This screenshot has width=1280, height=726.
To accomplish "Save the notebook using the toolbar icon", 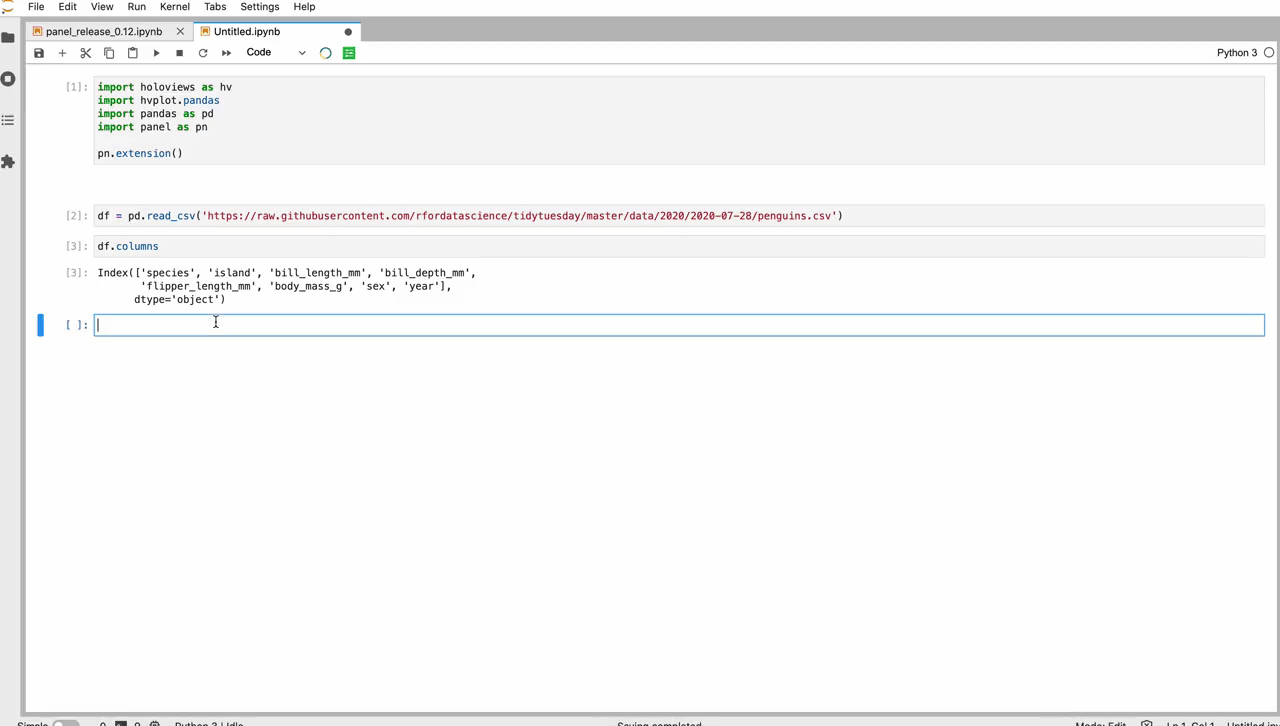I will coord(38,53).
